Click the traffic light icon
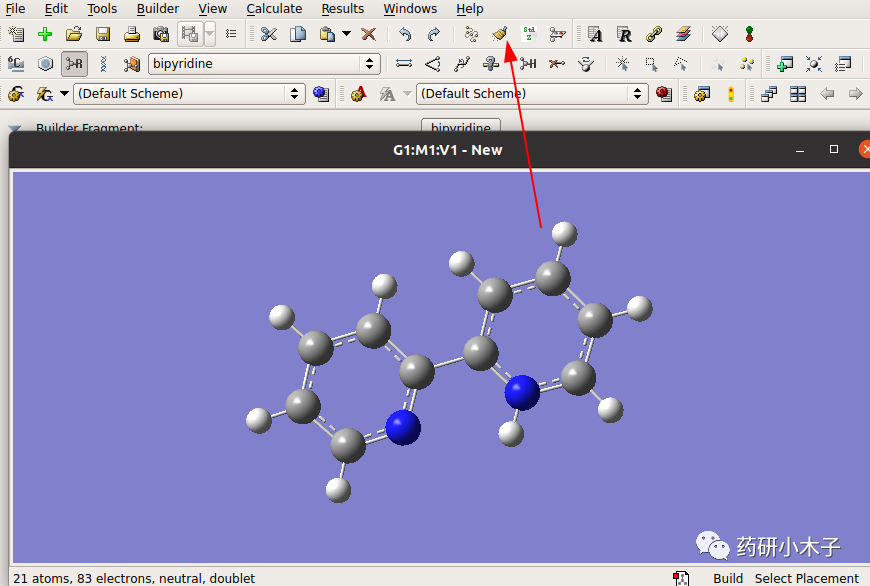 (731, 94)
